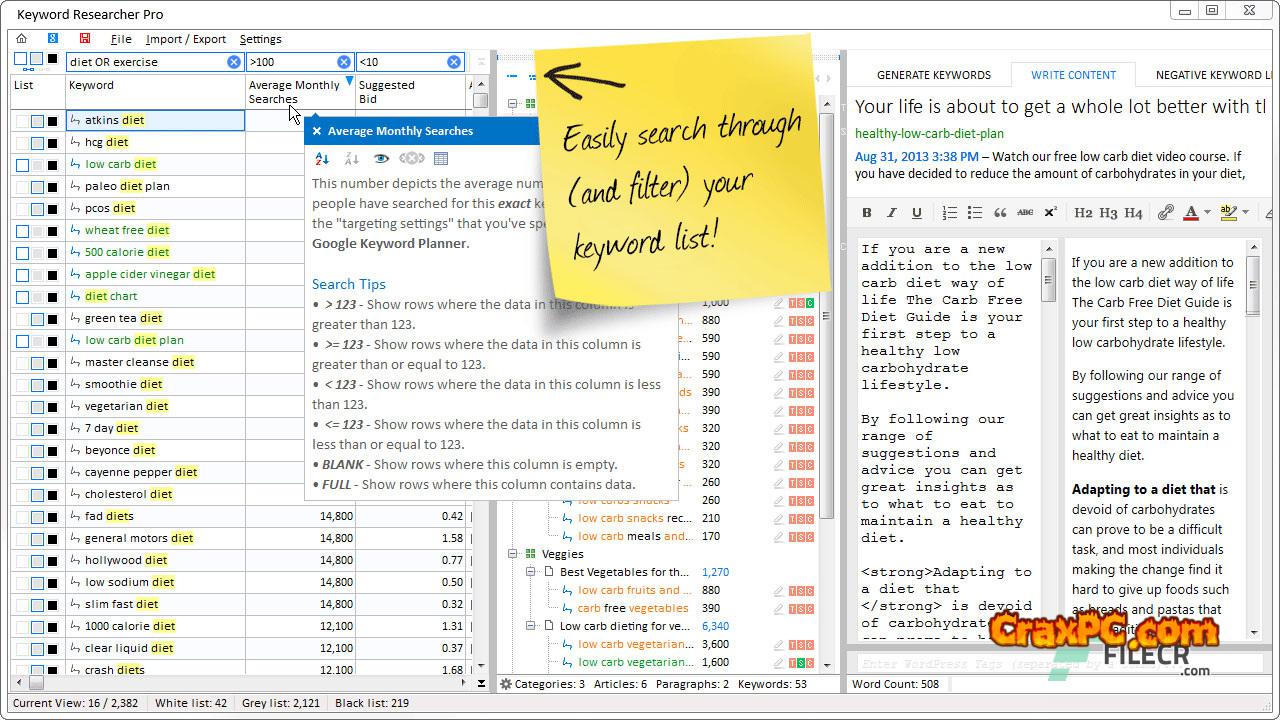Click the table grid icon in the popup
The width and height of the screenshot is (1280, 720).
[x=441, y=159]
